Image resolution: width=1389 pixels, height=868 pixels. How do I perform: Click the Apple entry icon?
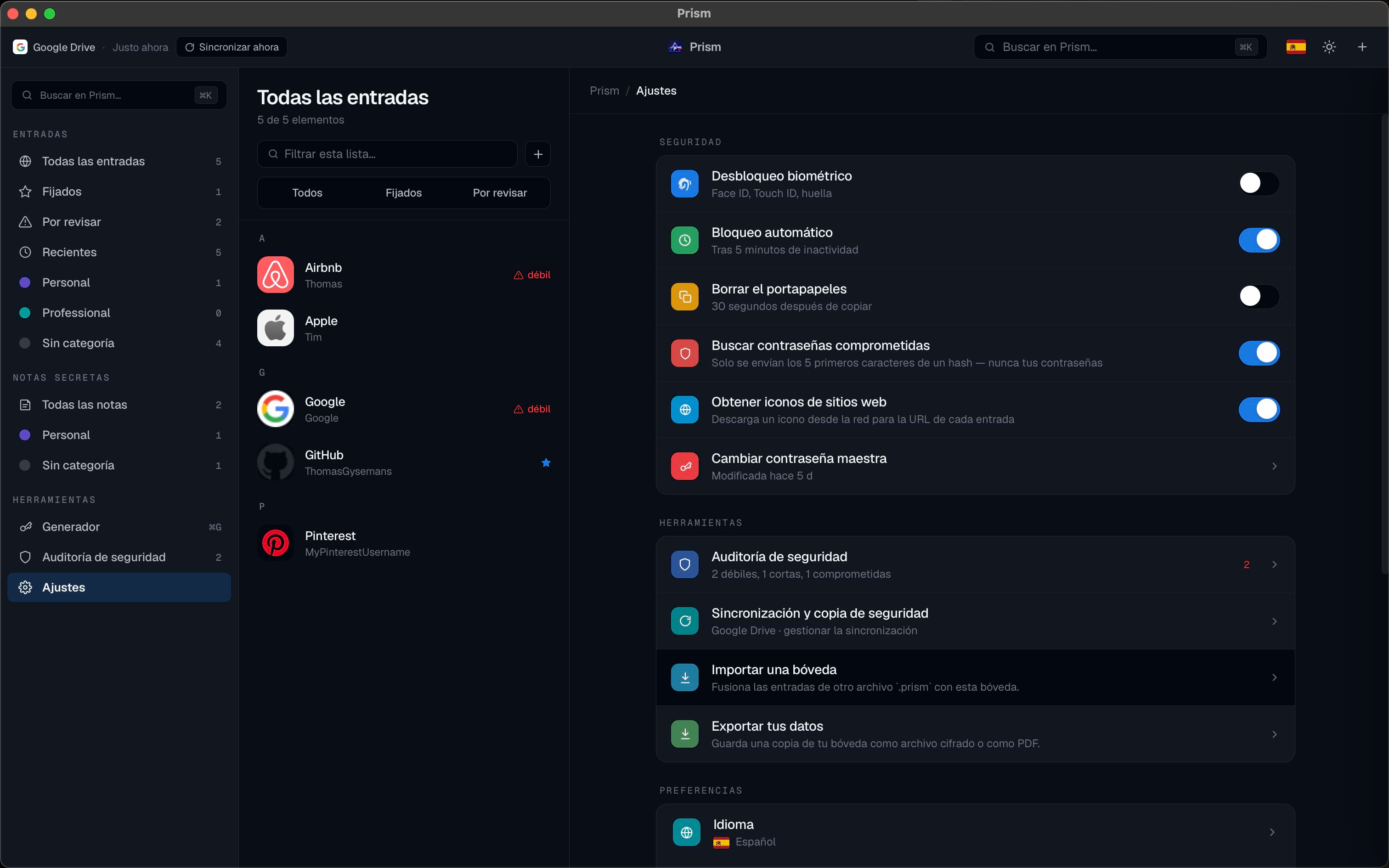pos(276,328)
